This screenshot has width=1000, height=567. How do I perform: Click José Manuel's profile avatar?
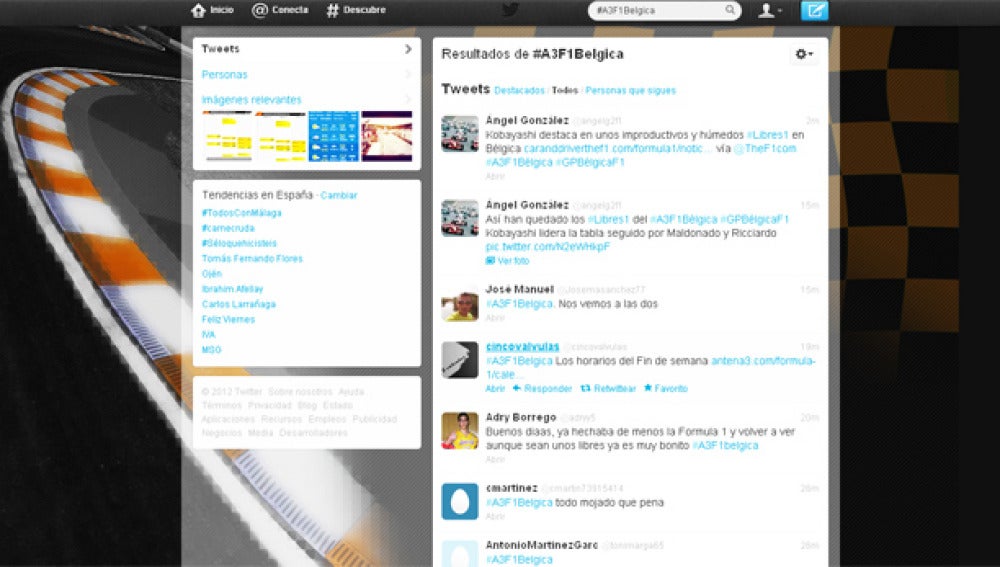(460, 303)
